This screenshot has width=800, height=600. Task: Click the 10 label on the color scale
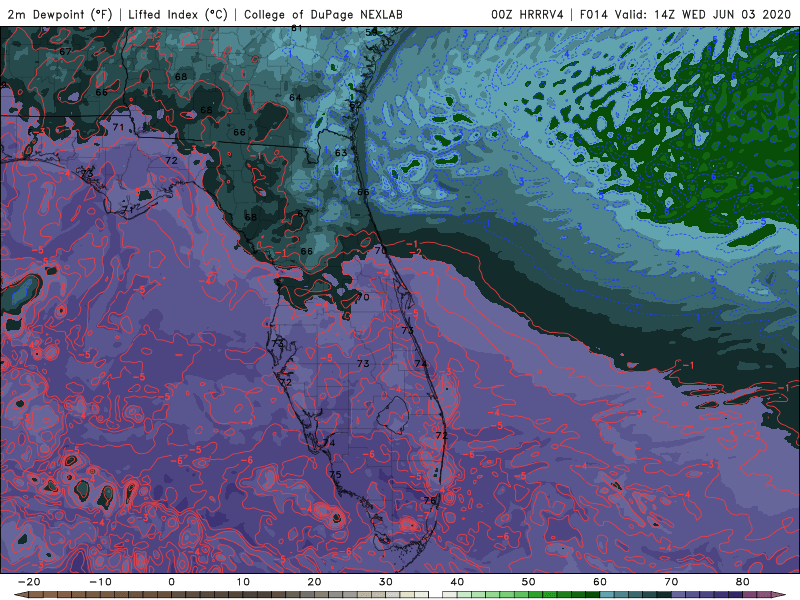point(243,582)
